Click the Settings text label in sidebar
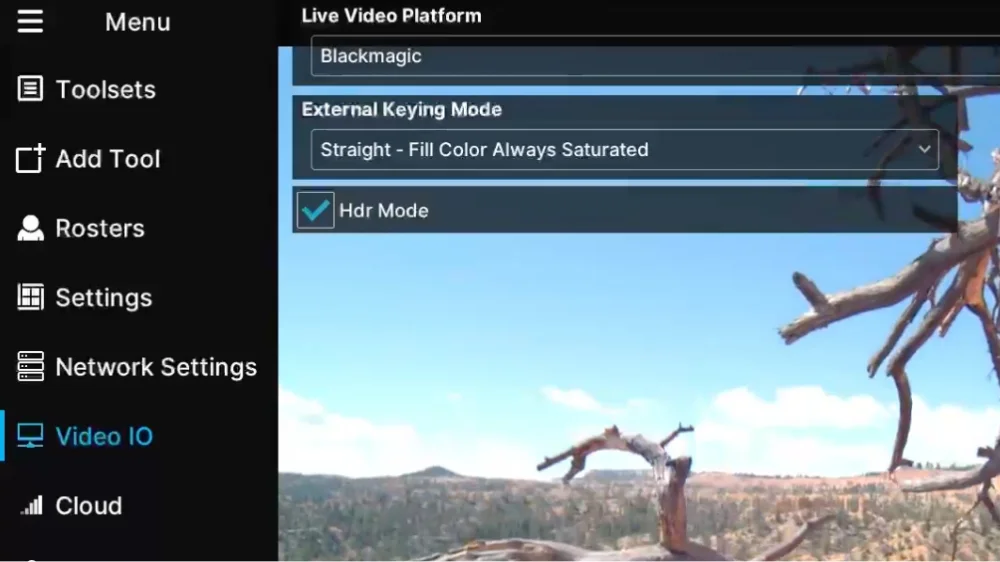 click(x=104, y=297)
